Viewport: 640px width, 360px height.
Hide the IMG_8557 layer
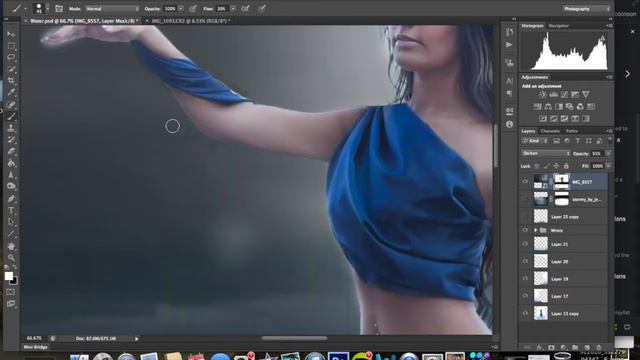pos(525,182)
